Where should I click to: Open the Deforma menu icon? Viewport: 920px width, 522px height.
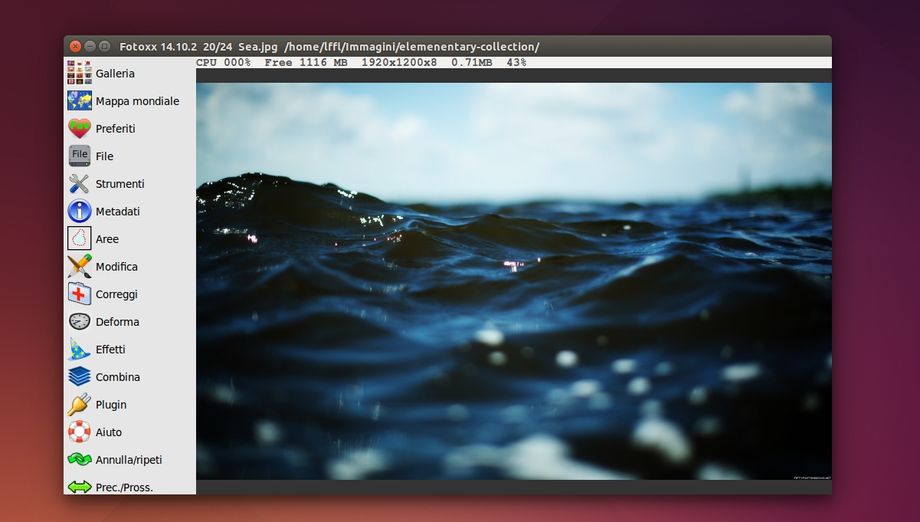click(x=79, y=322)
